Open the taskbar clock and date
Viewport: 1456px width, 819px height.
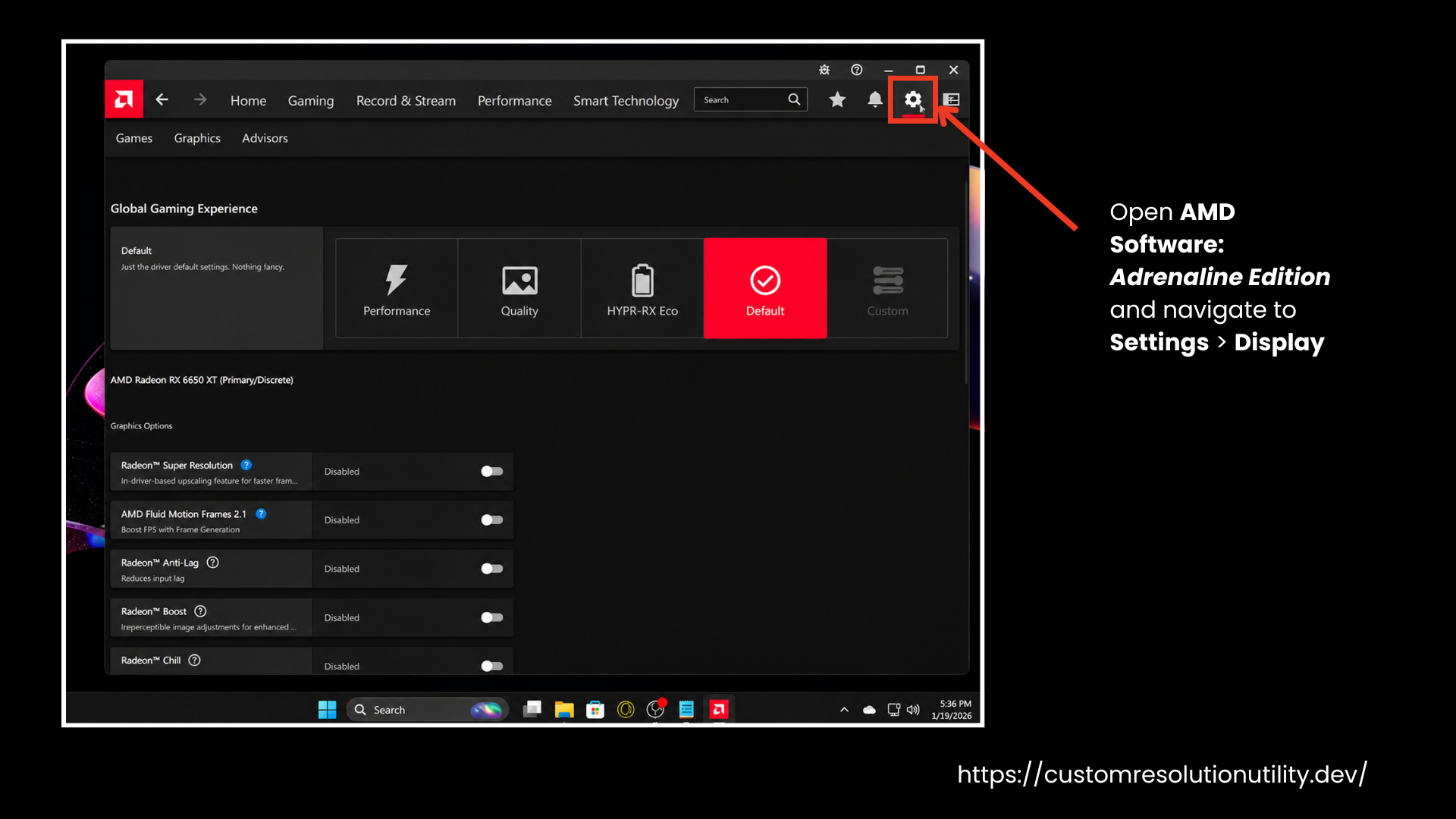pos(951,710)
